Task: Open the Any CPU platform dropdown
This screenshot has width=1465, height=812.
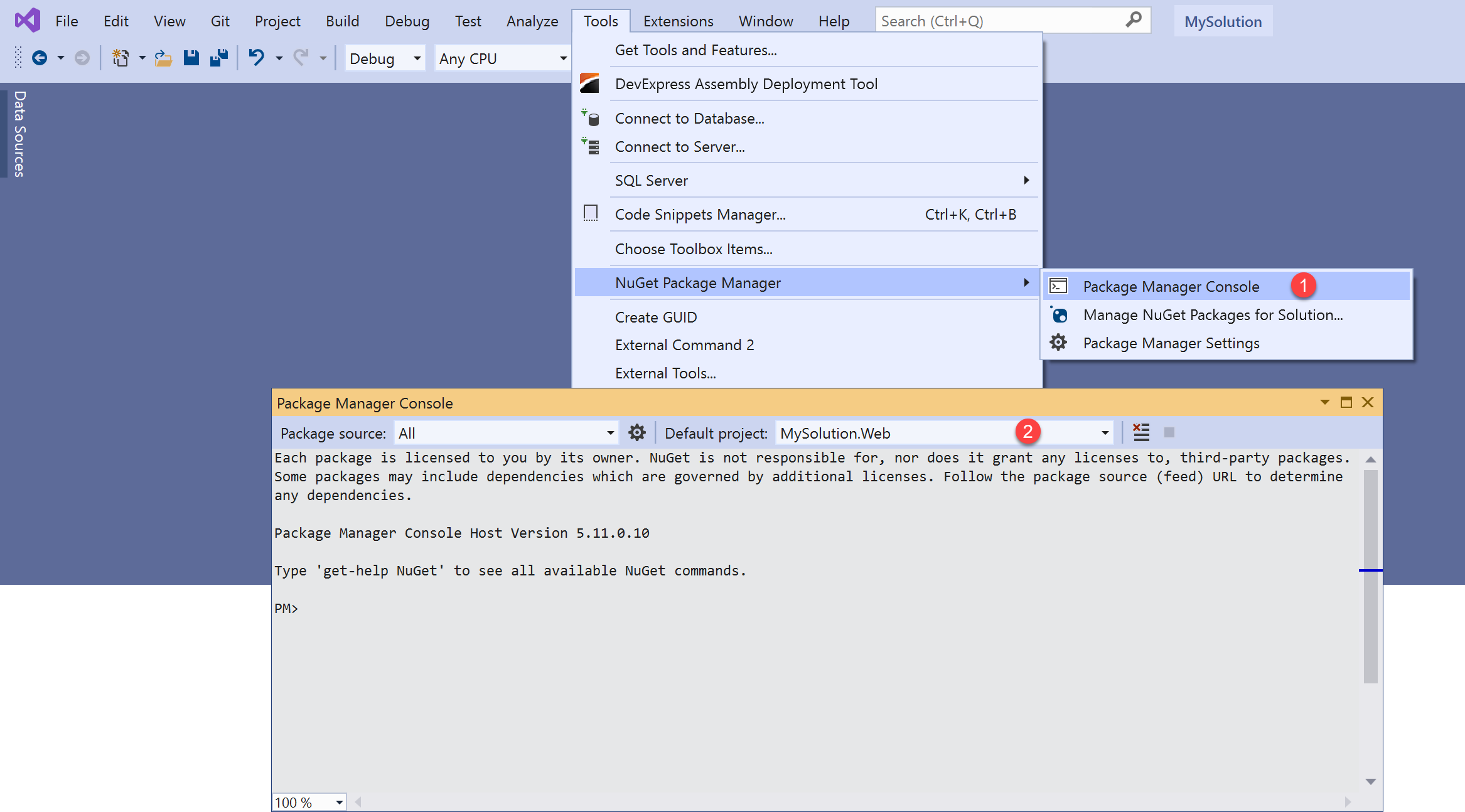Action: point(503,58)
